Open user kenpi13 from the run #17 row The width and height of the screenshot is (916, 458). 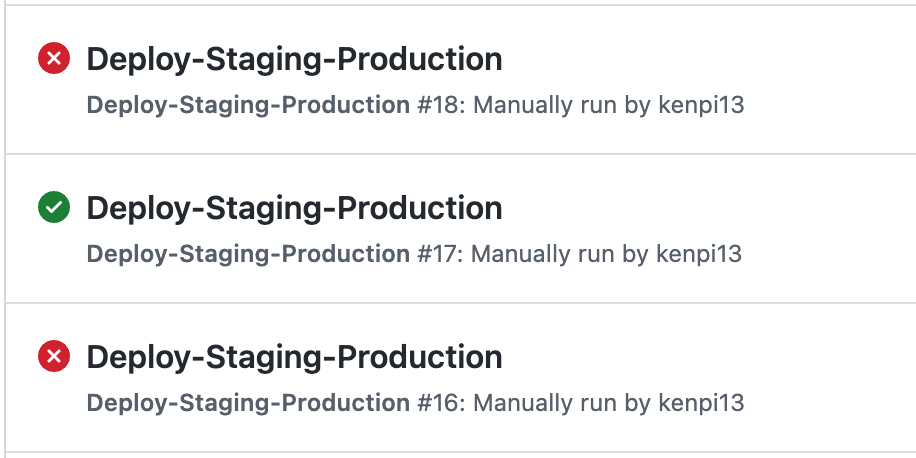pos(699,255)
